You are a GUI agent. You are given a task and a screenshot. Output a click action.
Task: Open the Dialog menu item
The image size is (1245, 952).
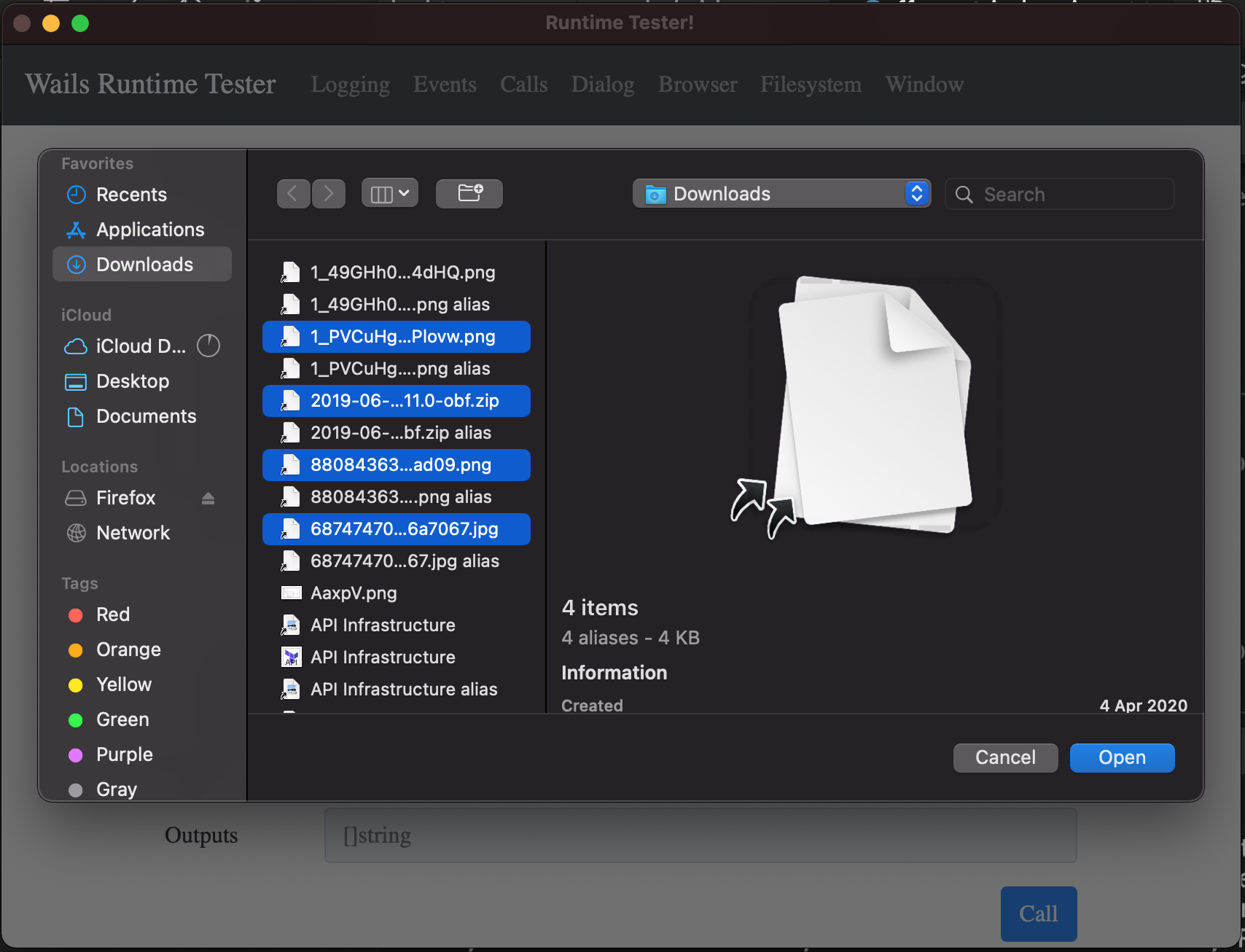click(x=602, y=85)
